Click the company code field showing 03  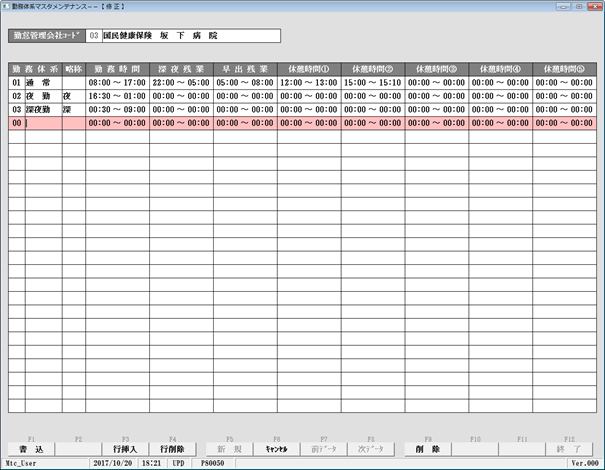click(x=94, y=36)
